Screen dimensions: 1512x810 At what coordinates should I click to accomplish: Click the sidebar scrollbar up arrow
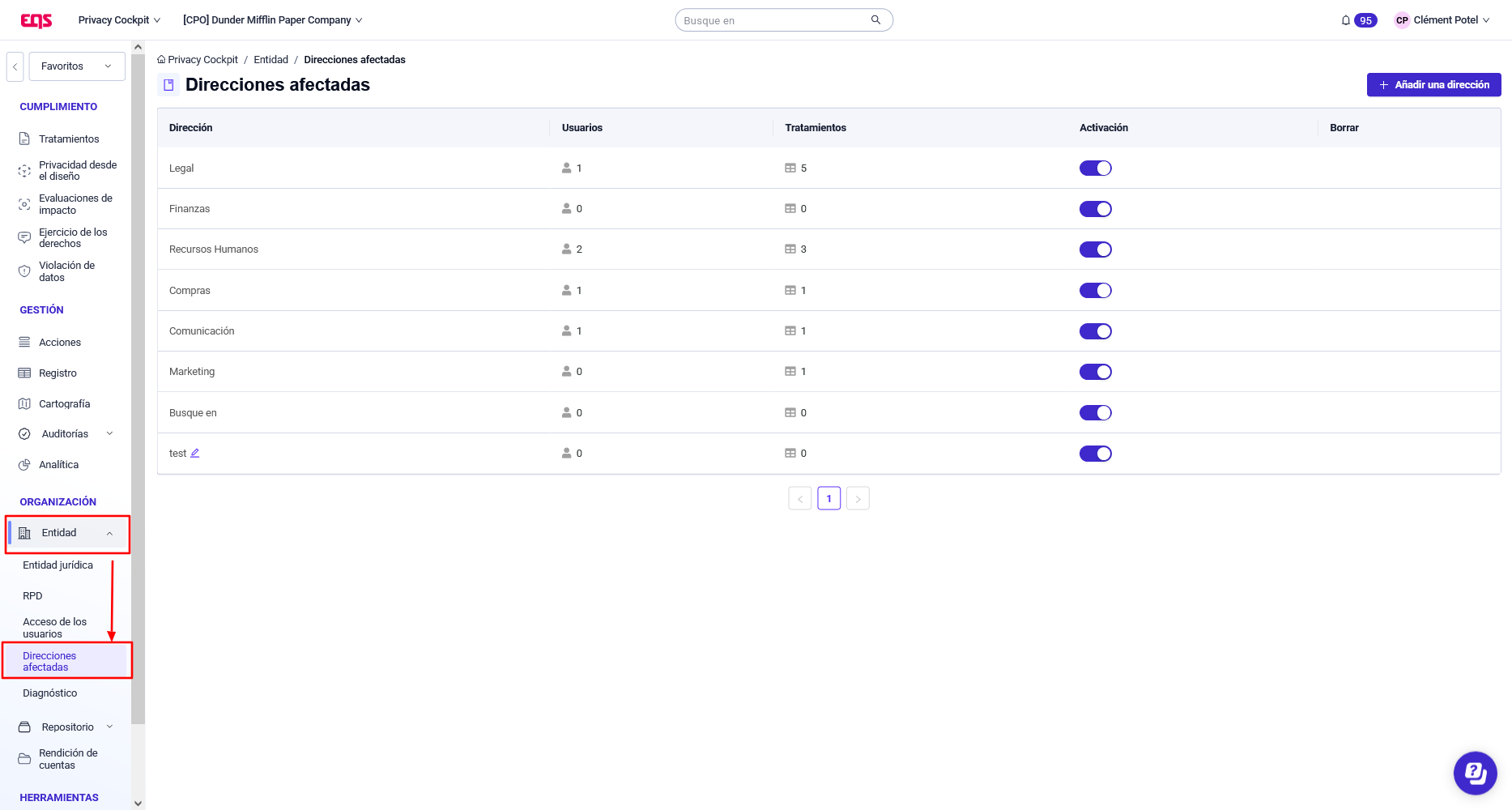(138, 47)
